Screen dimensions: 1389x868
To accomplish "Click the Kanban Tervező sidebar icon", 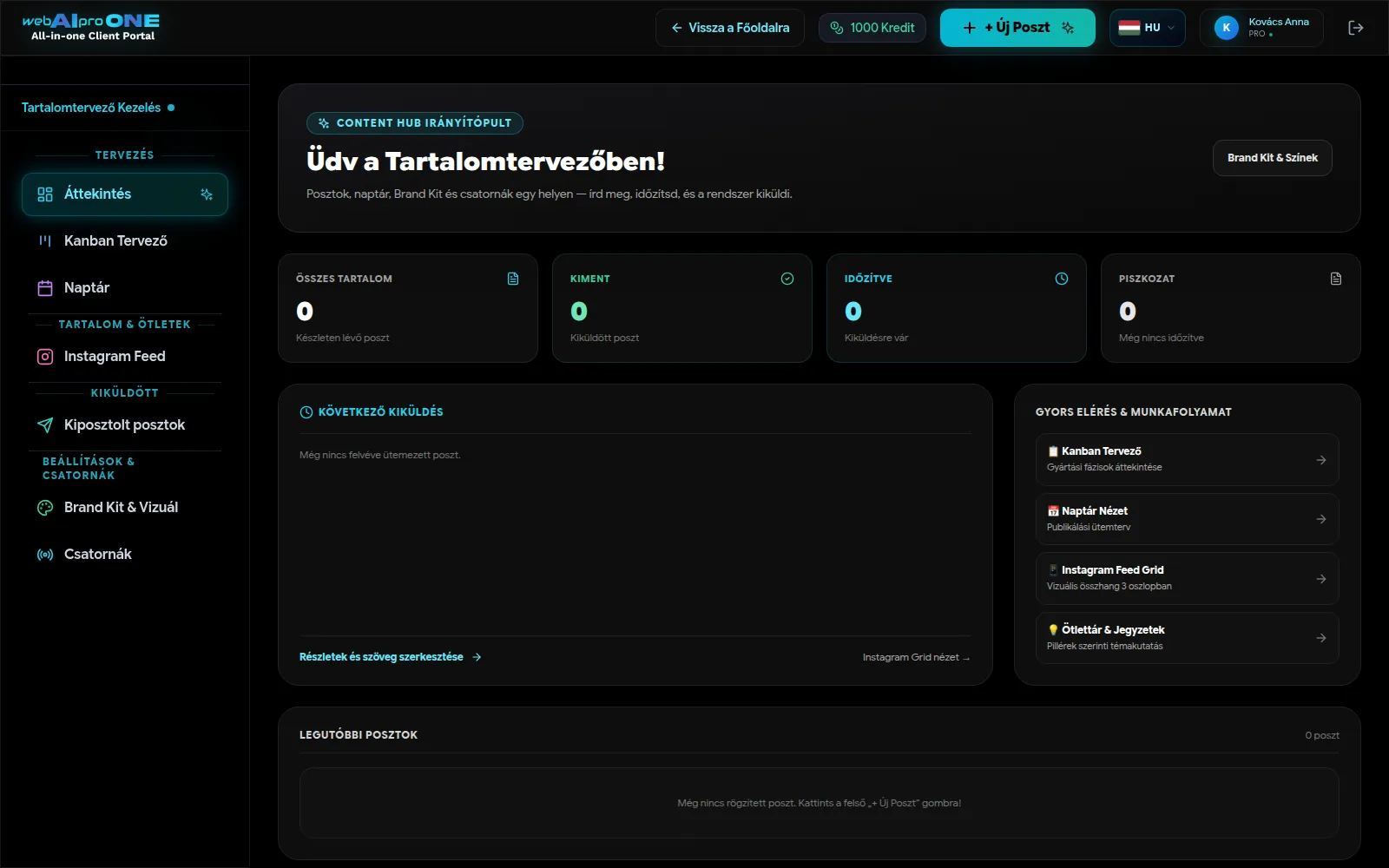I will (x=45, y=241).
